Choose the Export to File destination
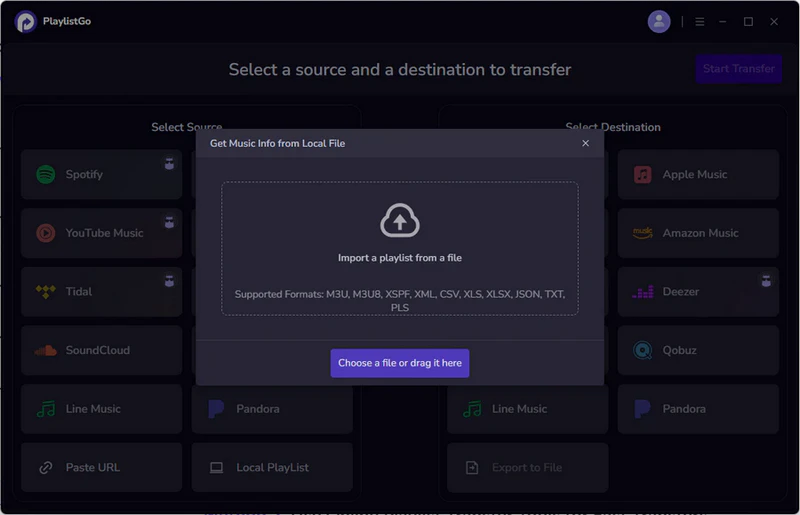800x515 pixels. click(528, 468)
